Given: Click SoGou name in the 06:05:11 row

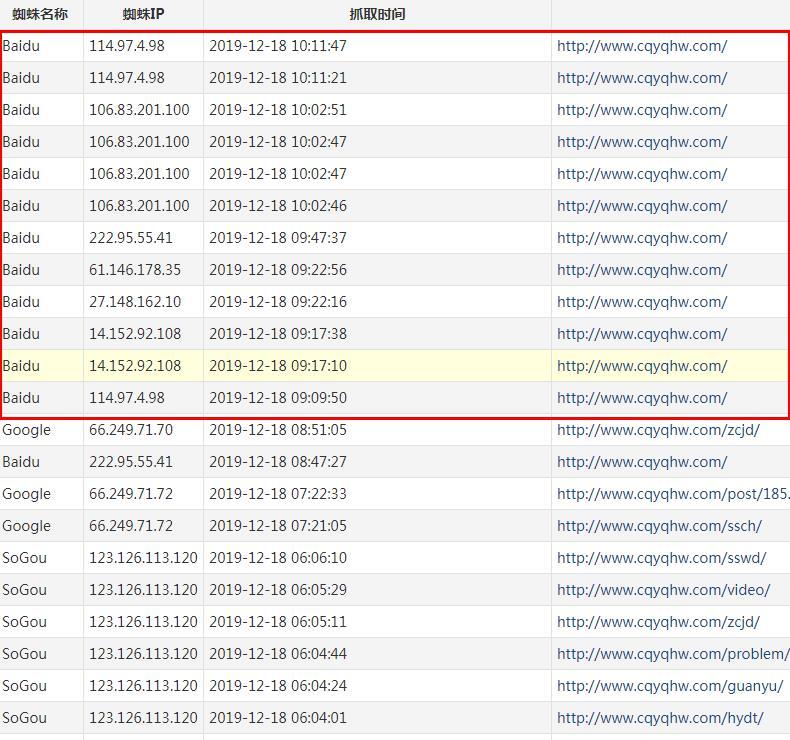Looking at the screenshot, I should (x=24, y=622).
